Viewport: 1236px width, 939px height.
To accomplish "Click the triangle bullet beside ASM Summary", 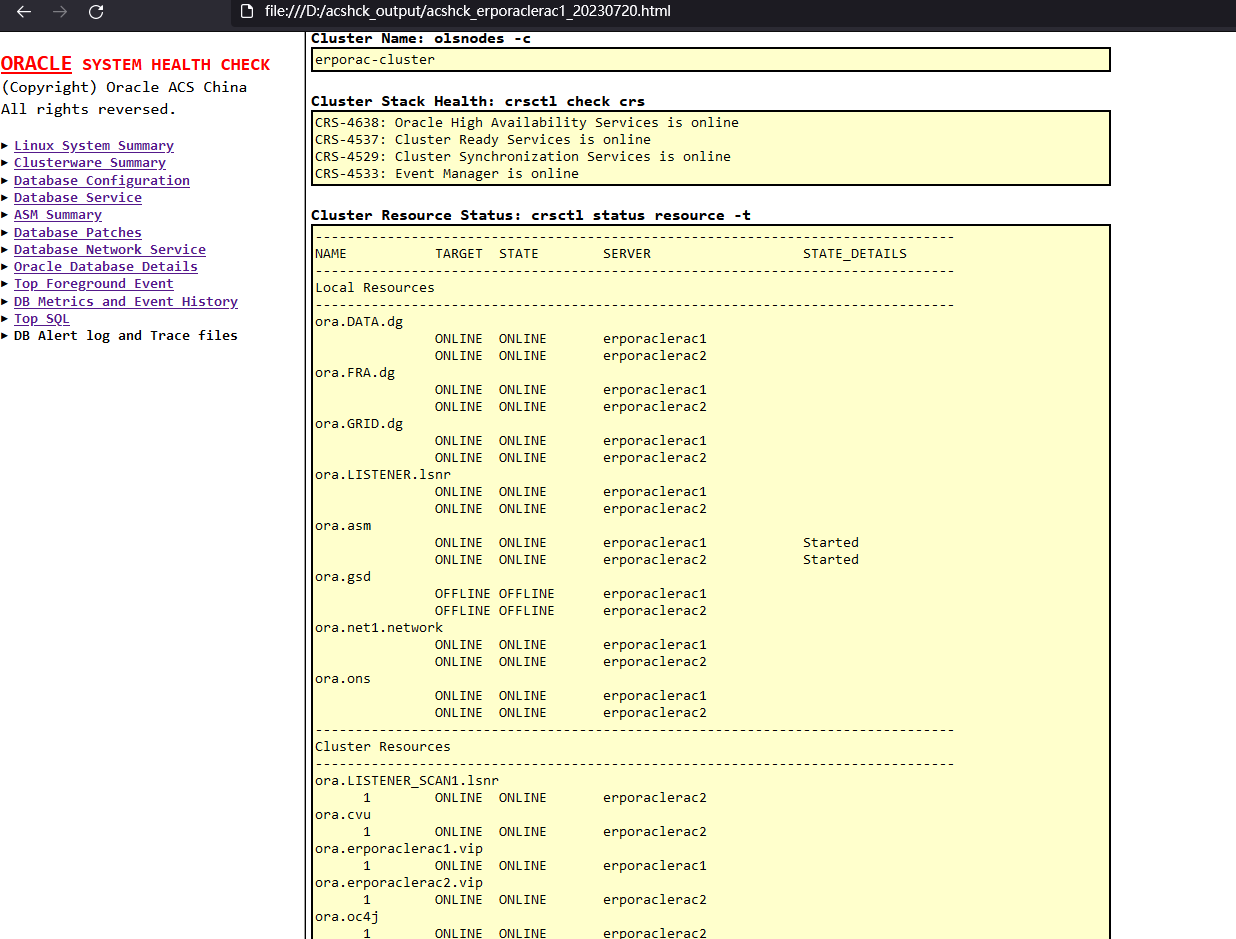I will pos(5,215).
